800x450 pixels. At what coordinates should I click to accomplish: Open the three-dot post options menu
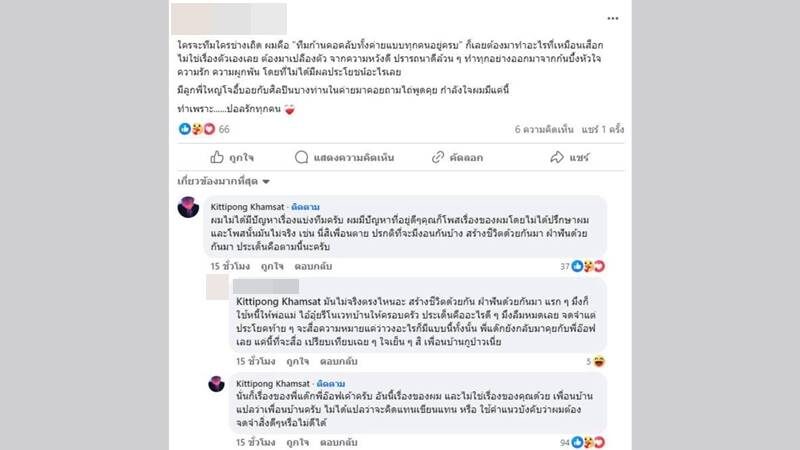(x=613, y=18)
